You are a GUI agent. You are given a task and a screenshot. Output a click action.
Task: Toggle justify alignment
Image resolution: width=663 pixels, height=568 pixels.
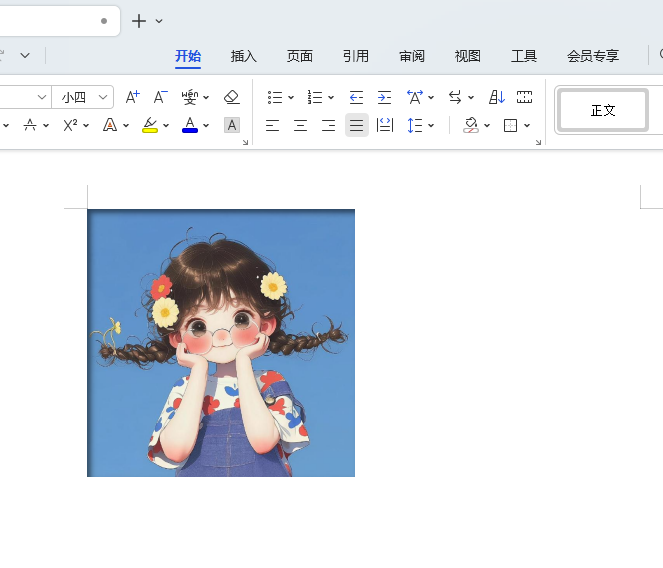[x=356, y=125]
